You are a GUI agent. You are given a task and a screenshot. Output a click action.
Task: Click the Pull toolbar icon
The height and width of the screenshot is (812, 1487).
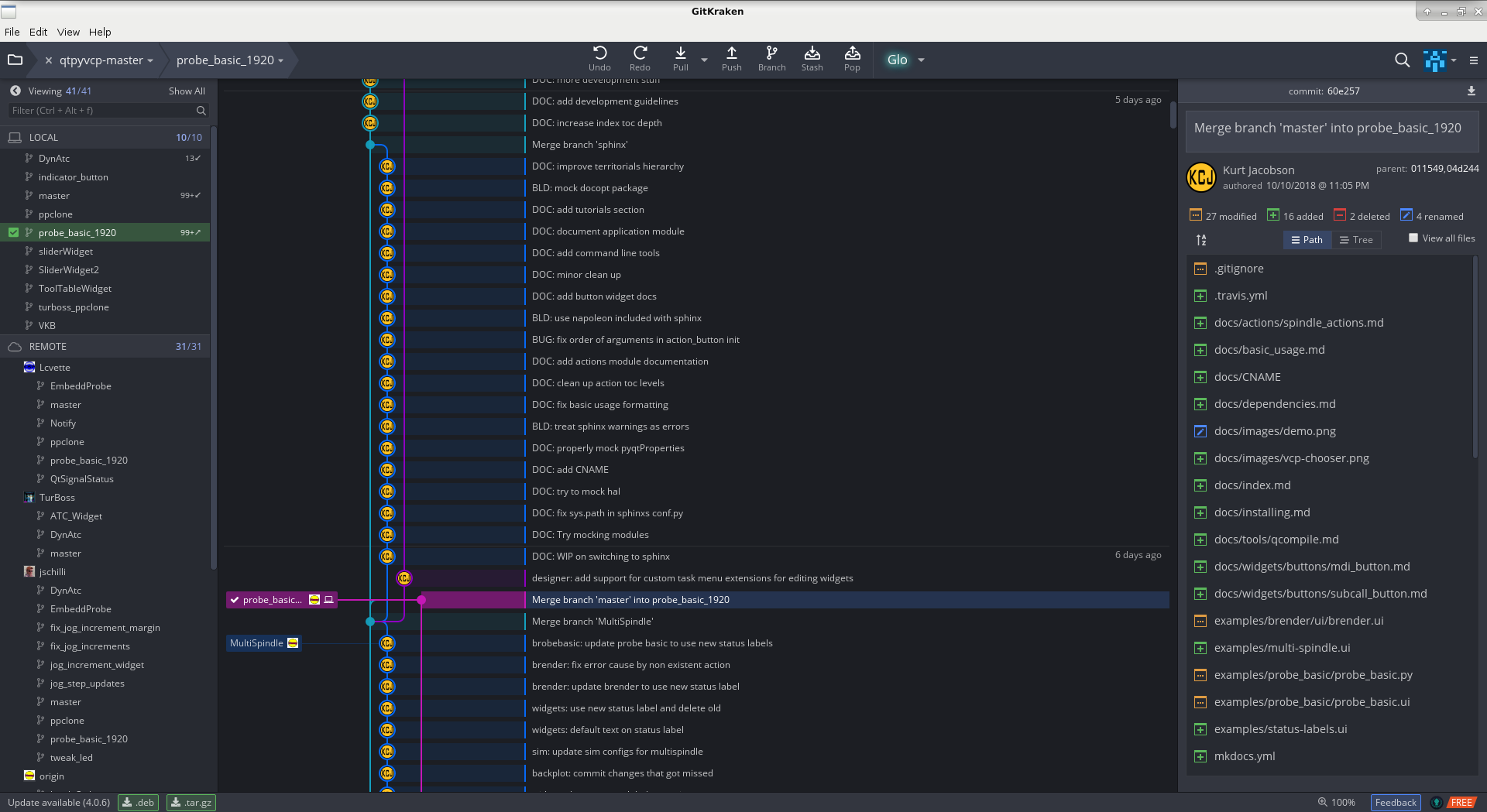coord(680,59)
